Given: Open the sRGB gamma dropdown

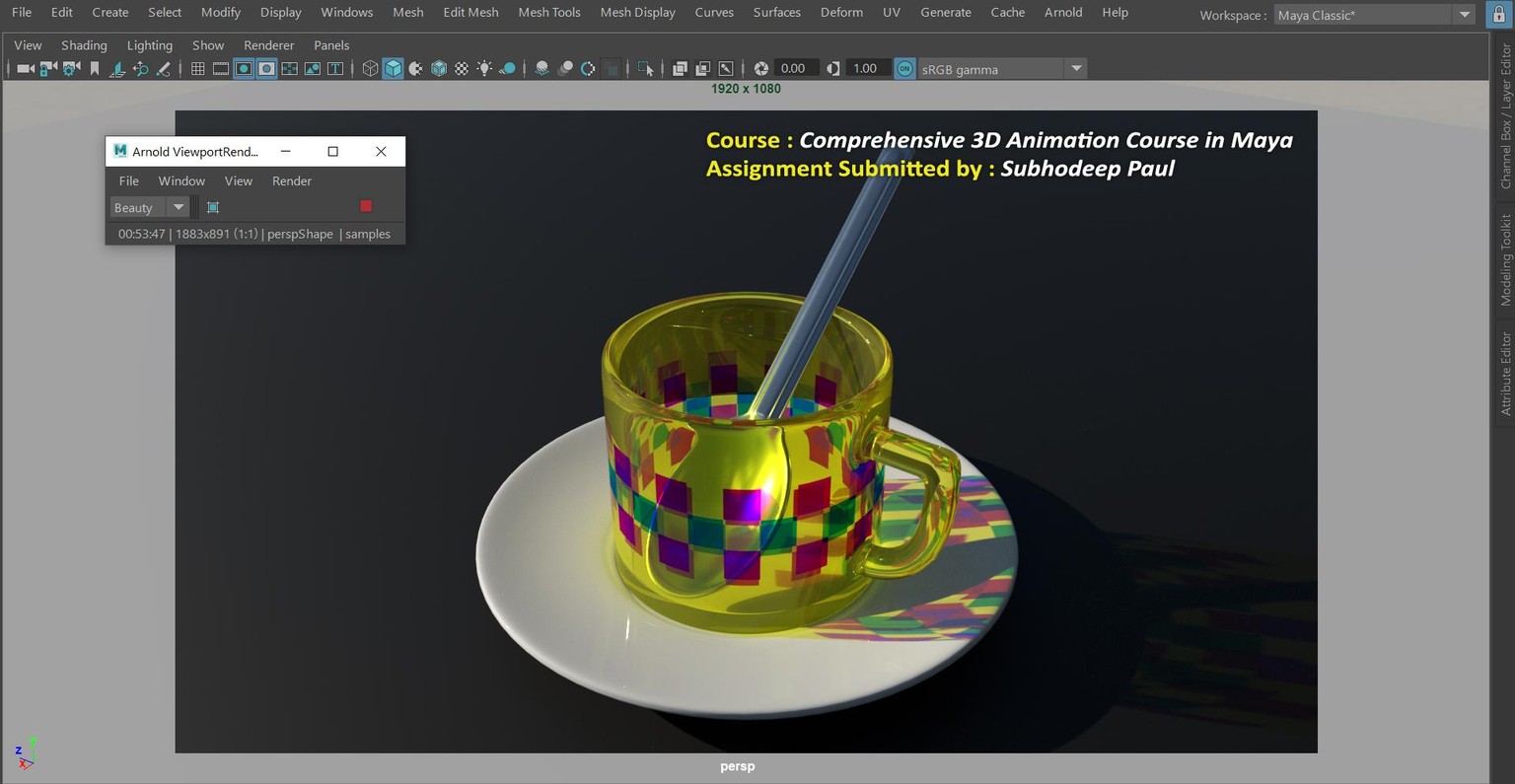Looking at the screenshot, I should pyautogui.click(x=1002, y=69).
